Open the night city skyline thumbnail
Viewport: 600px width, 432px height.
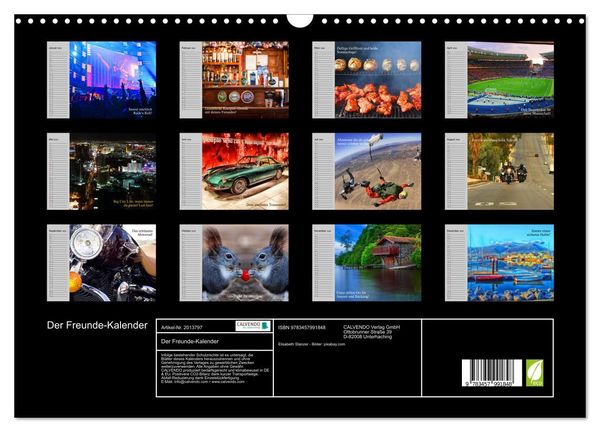[x=101, y=171]
